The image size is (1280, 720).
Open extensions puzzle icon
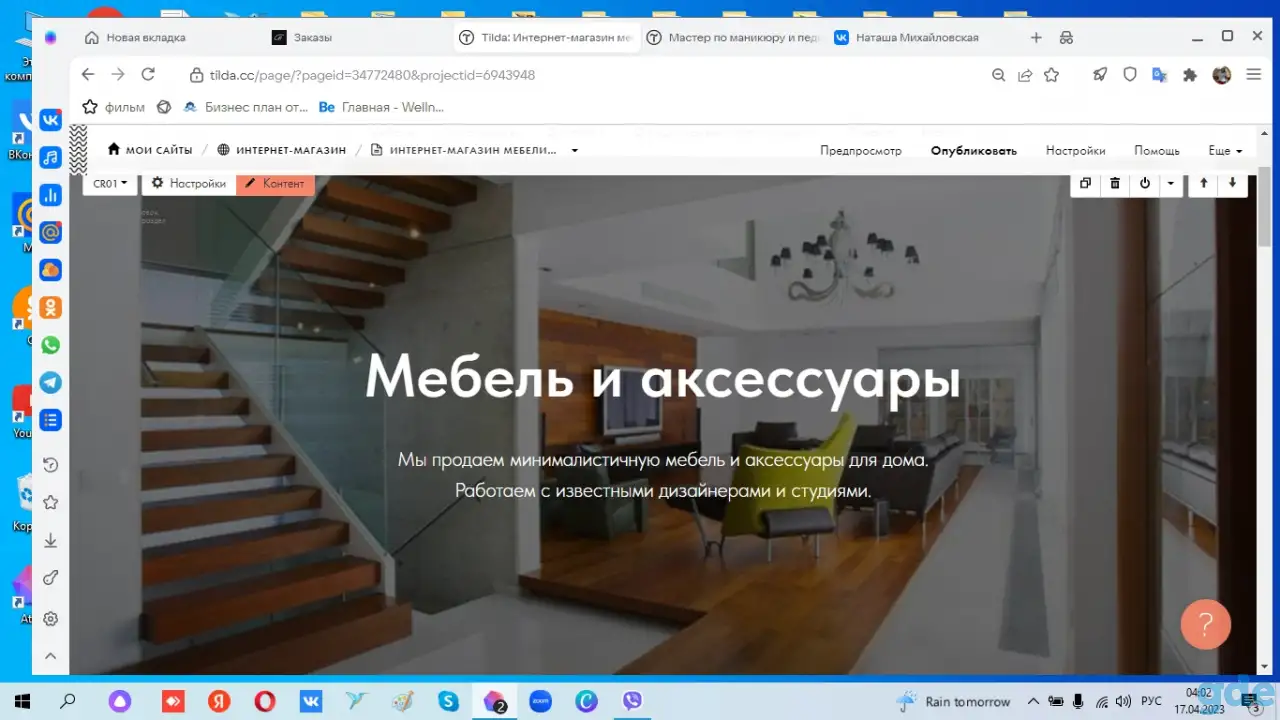(x=1190, y=75)
